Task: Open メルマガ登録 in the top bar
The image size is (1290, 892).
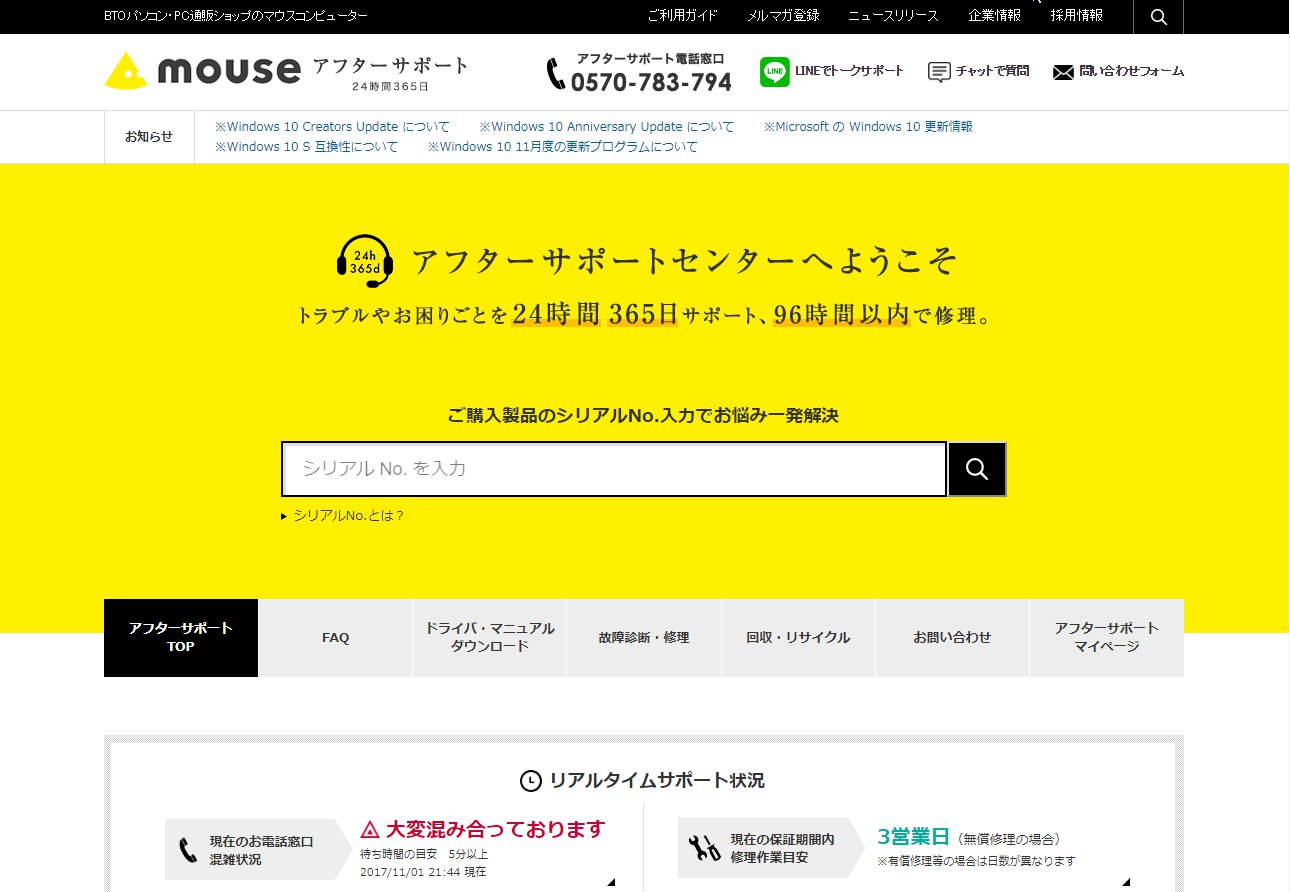Action: point(783,16)
